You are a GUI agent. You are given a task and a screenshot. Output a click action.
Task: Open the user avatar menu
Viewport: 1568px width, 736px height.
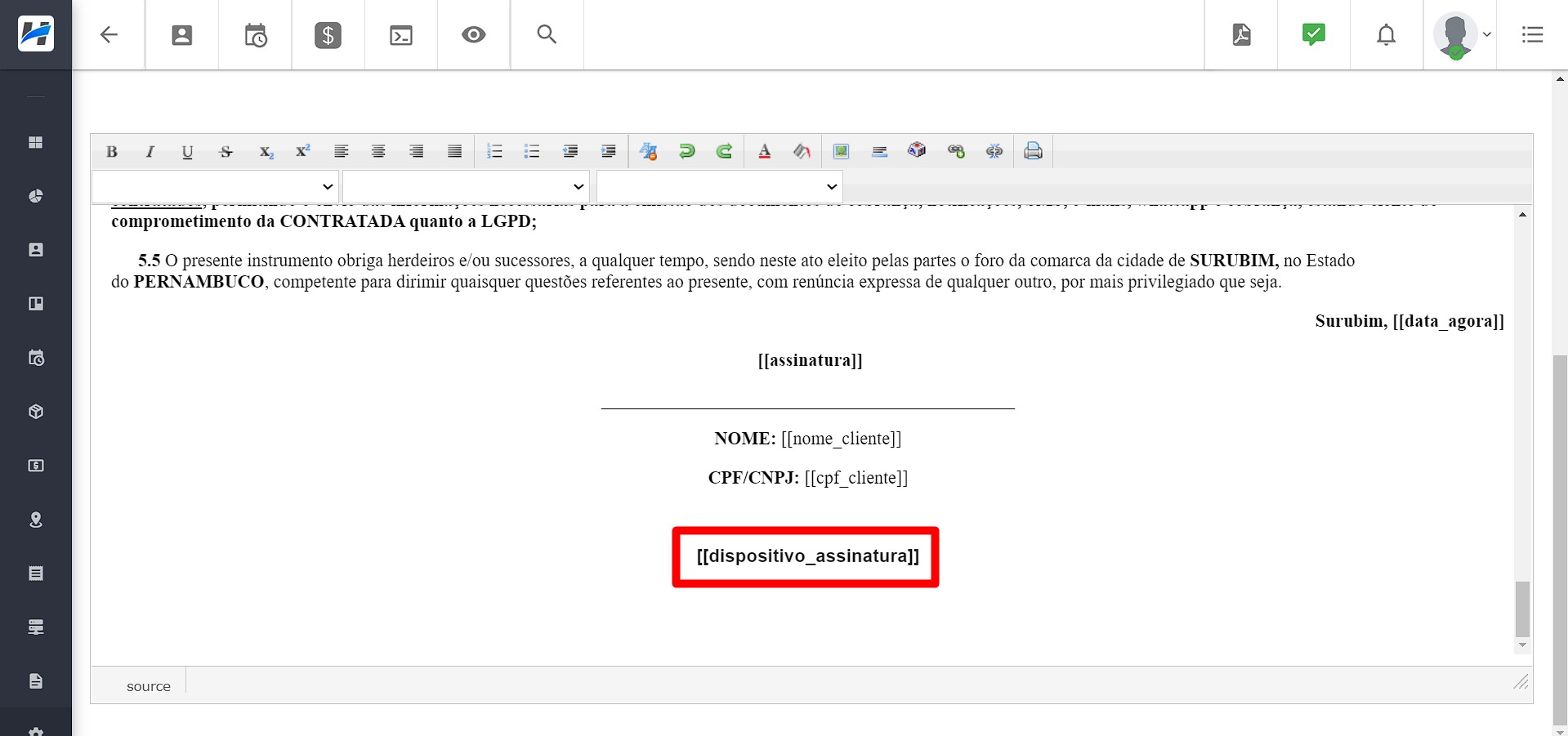pos(1461,35)
